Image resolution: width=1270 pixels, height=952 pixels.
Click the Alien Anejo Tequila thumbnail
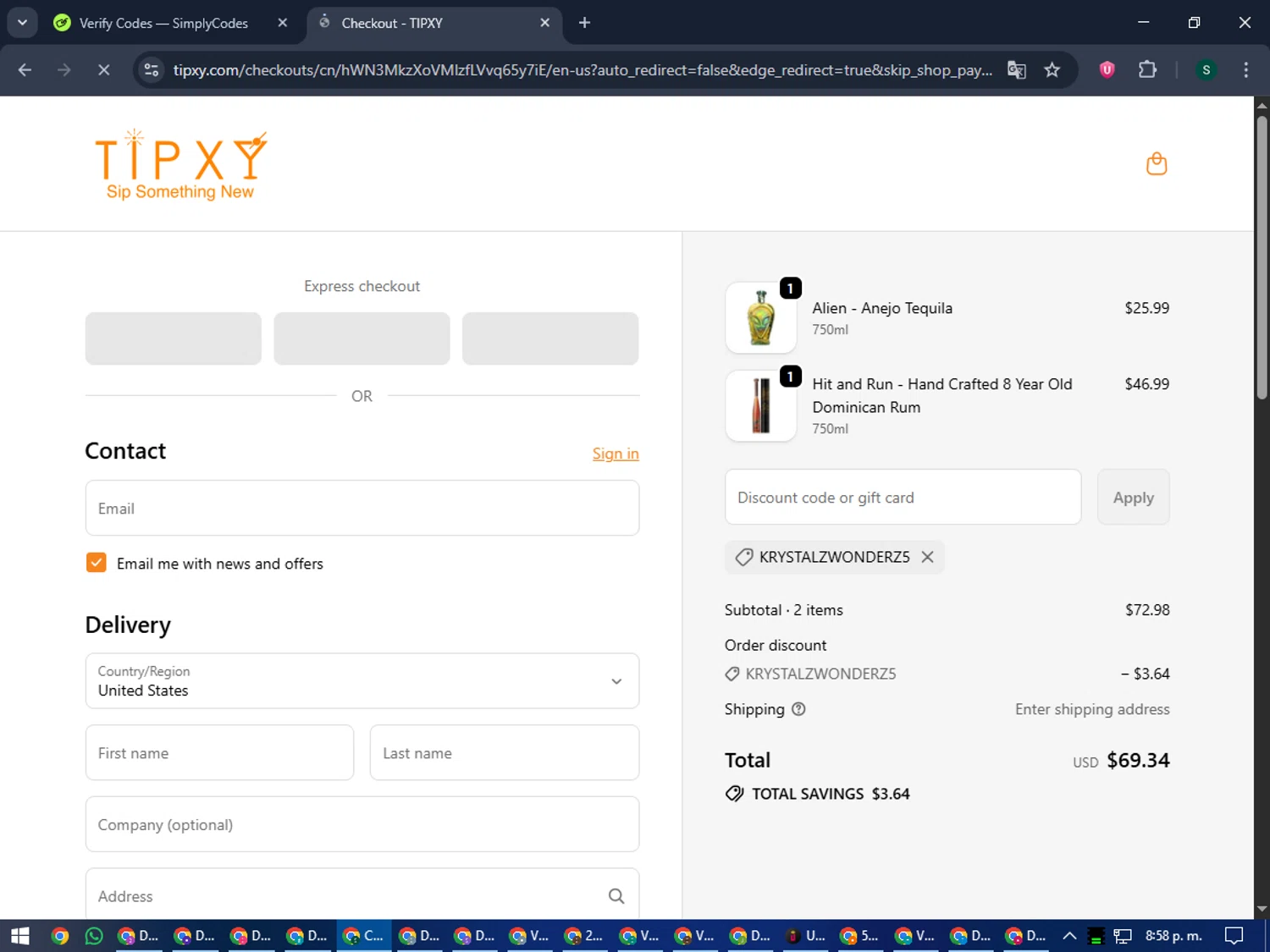[761, 317]
